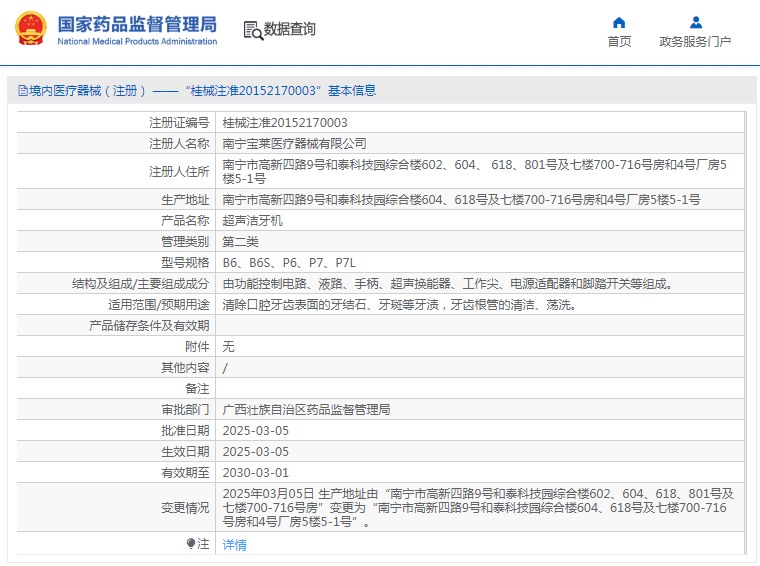This screenshot has height=566, width=760.
Task: Click the model specification B6、B6S、P6、P7、P7L
Action: coord(289,262)
